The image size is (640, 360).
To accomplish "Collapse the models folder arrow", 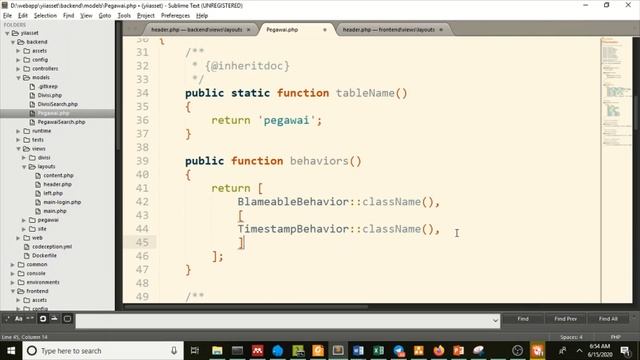I will point(18,78).
